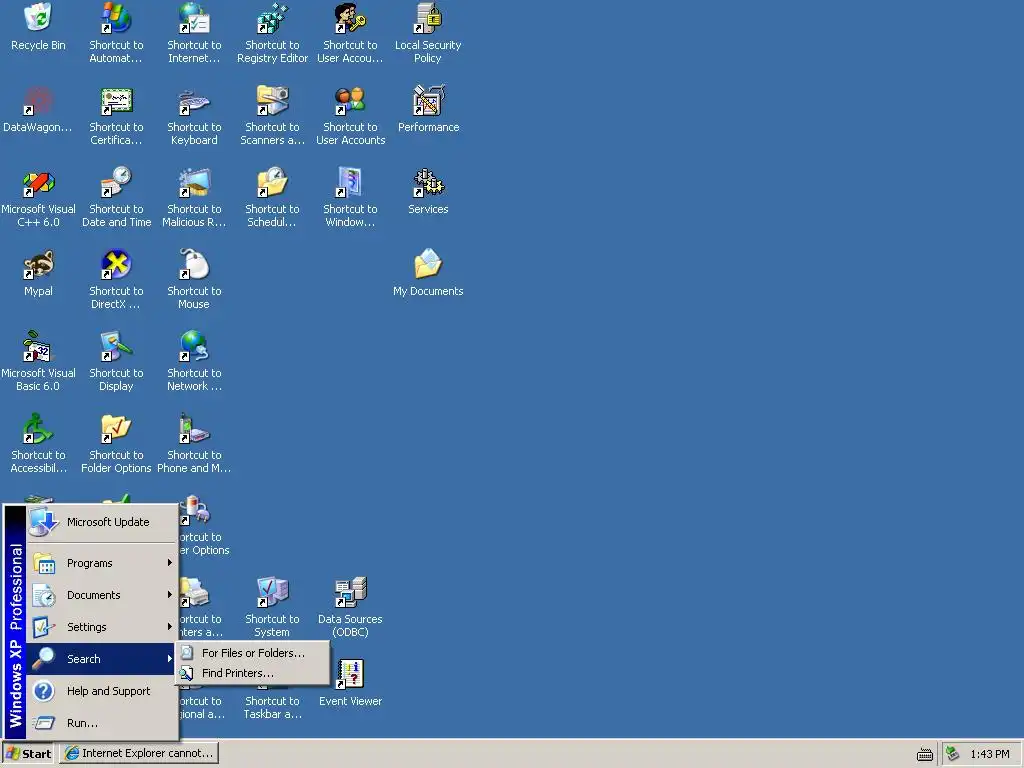Image resolution: width=1024 pixels, height=768 pixels.
Task: Click the Search submenu arrow
Action: [169, 658]
